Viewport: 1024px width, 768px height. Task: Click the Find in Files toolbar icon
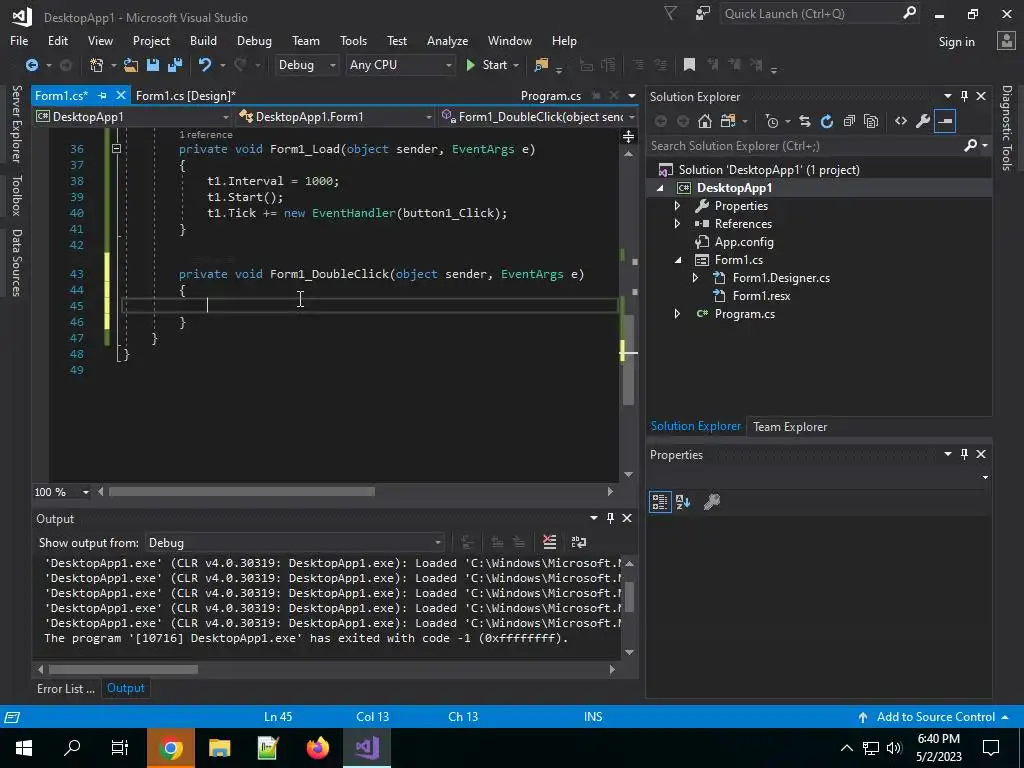point(541,65)
